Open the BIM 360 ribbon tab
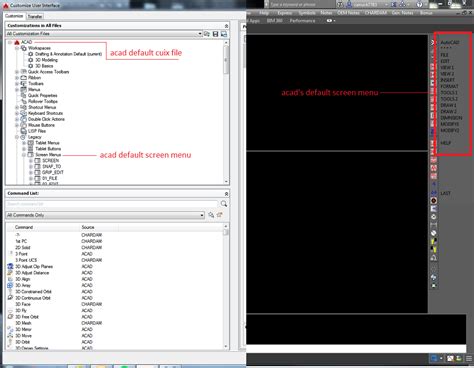The width and height of the screenshot is (474, 368). pyautogui.click(x=275, y=21)
